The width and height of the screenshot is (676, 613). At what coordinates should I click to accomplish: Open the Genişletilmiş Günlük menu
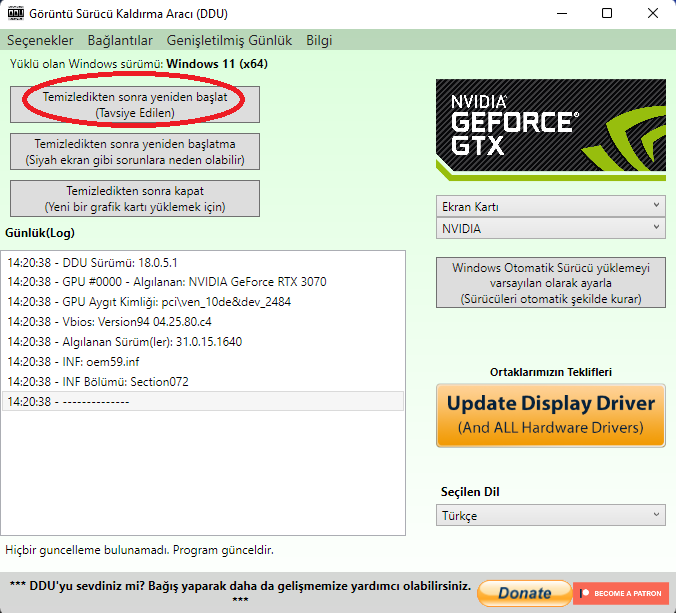click(x=229, y=41)
